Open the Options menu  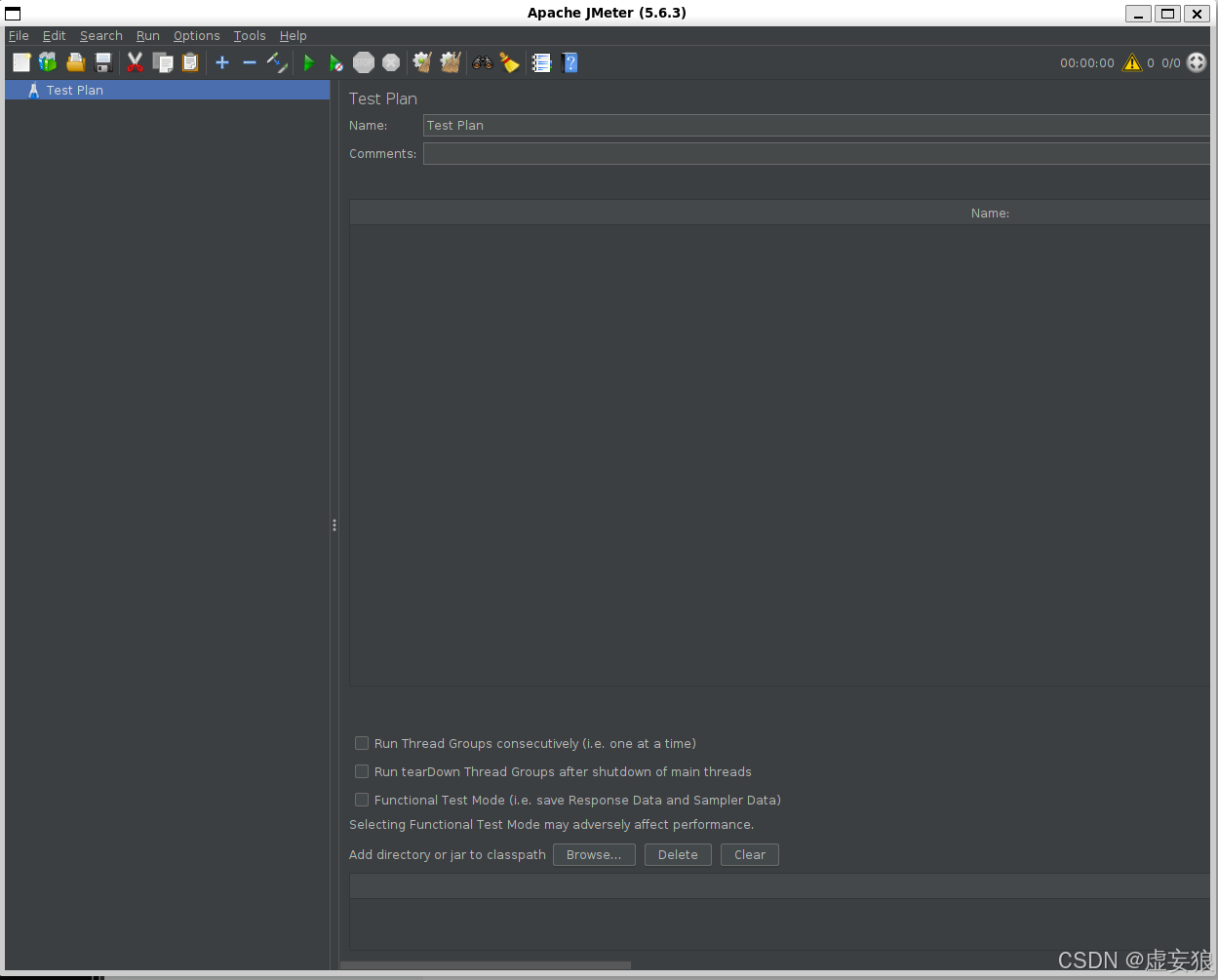[x=197, y=35]
